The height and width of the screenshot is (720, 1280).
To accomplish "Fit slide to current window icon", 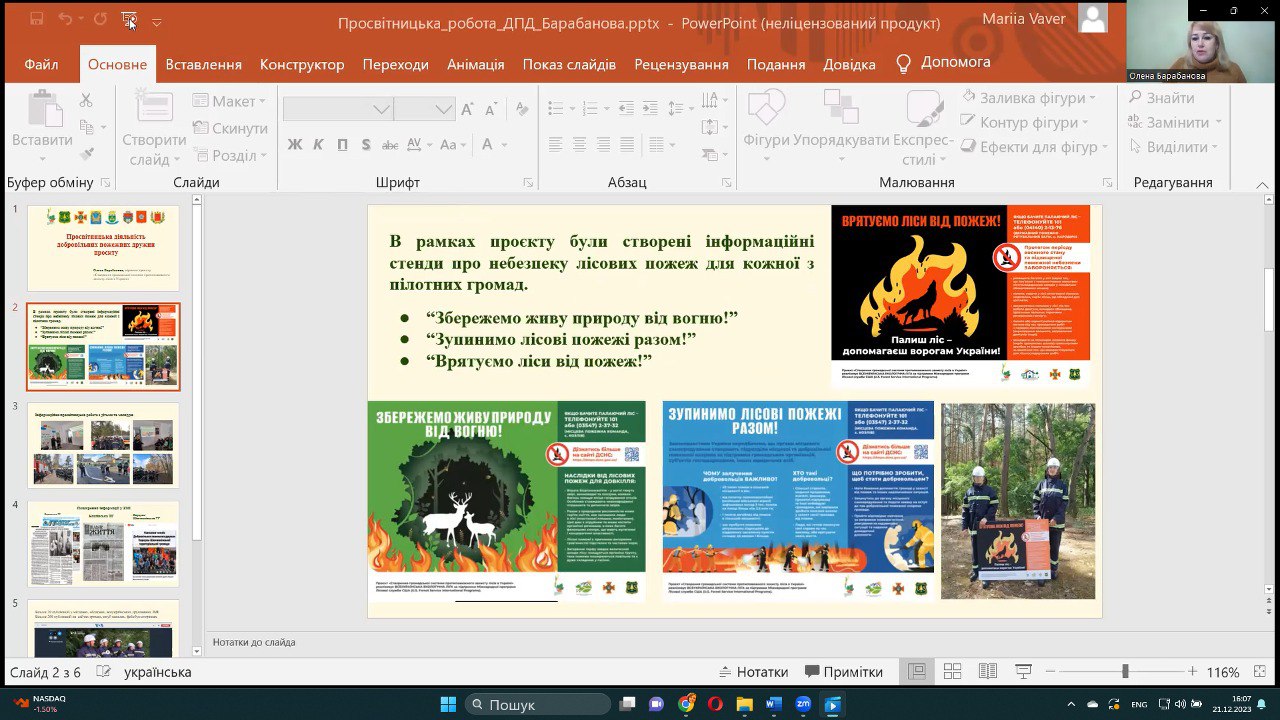I will pos(1259,672).
